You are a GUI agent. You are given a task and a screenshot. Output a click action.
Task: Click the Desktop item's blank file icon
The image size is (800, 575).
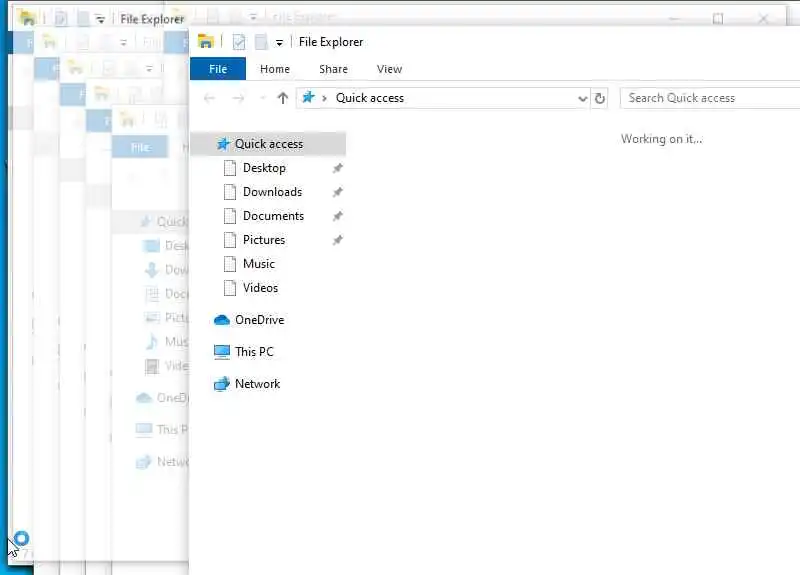230,168
